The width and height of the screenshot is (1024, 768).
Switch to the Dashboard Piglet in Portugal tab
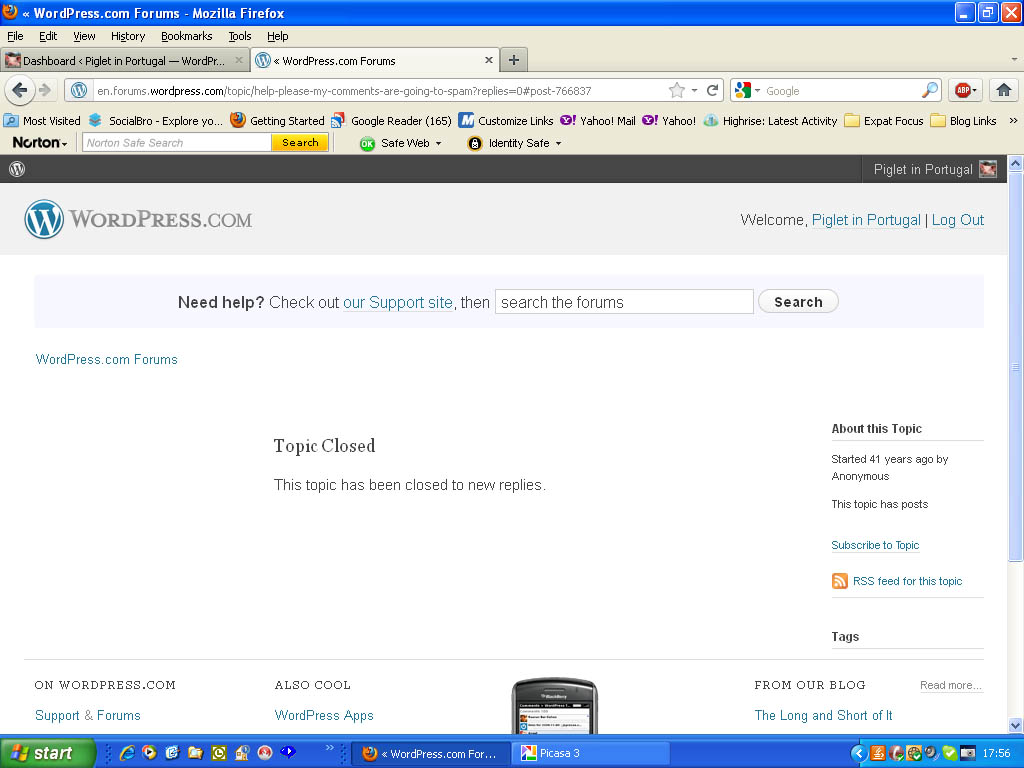(124, 61)
